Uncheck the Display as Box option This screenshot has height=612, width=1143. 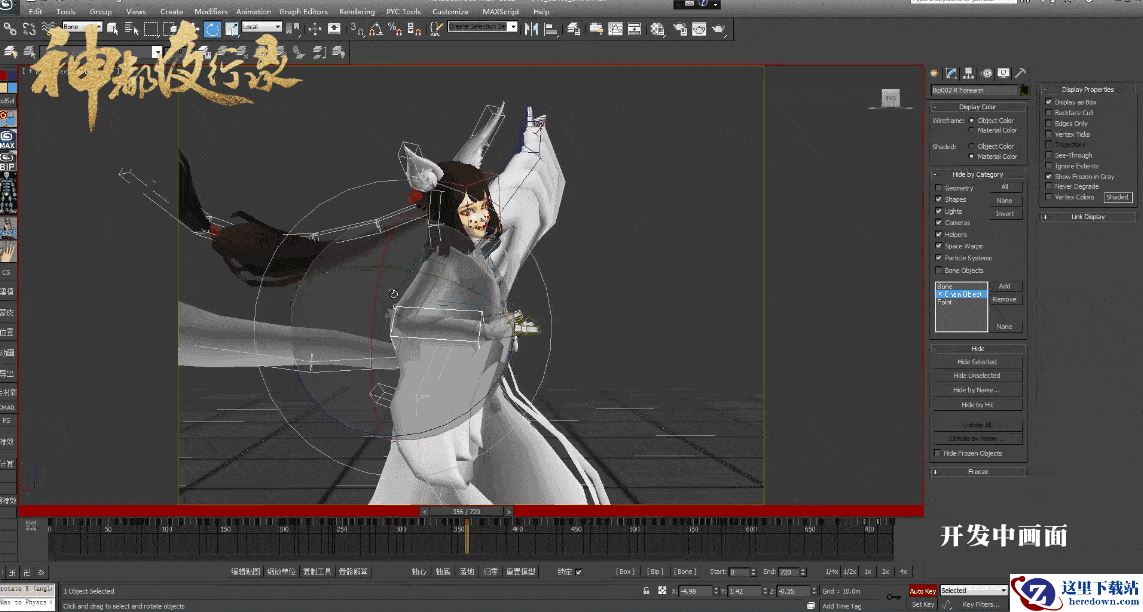coord(1049,102)
